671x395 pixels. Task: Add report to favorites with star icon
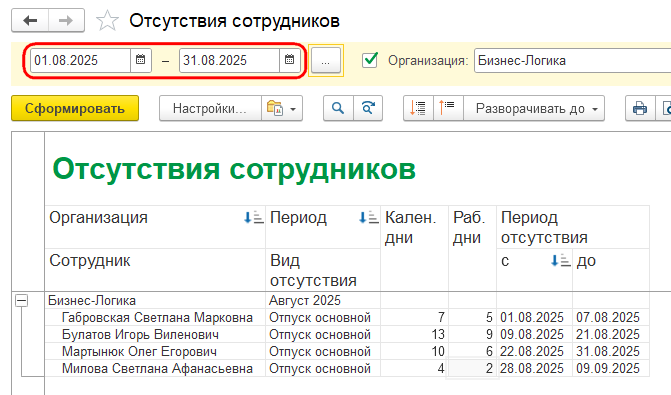point(107,21)
